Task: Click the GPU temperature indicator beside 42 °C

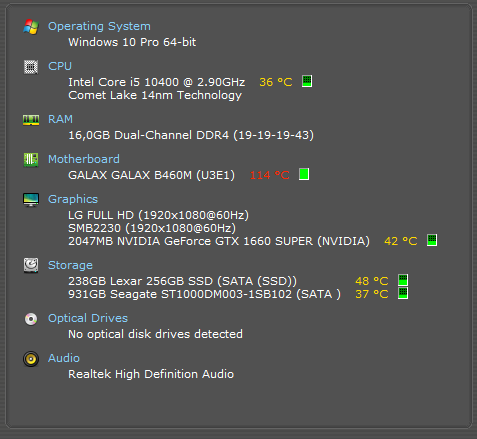Action: coord(432,240)
